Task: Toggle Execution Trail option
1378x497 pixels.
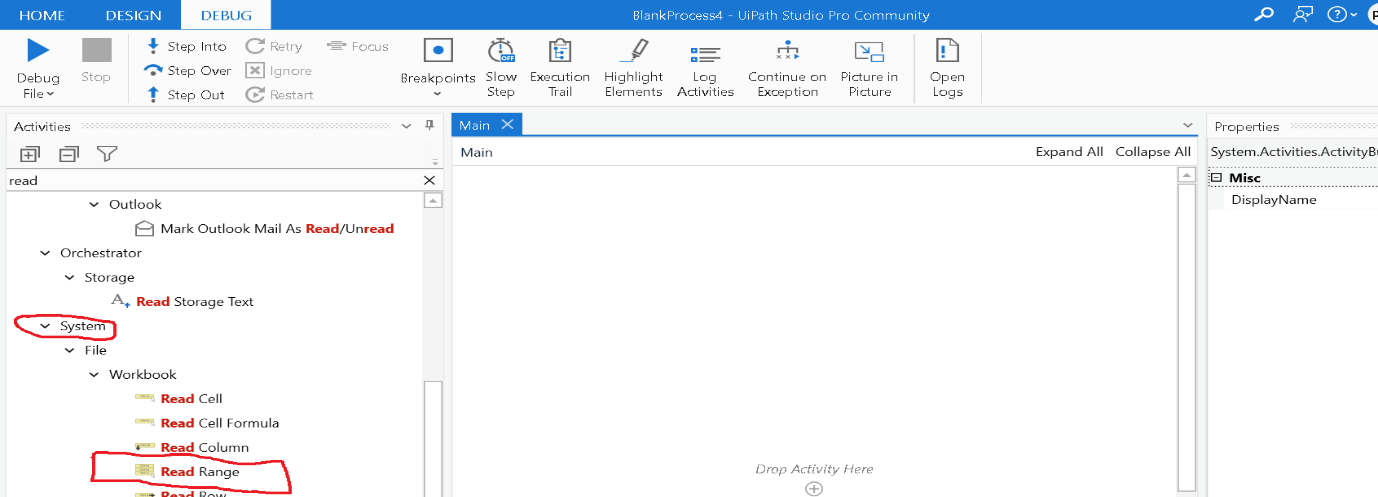Action: (x=560, y=67)
